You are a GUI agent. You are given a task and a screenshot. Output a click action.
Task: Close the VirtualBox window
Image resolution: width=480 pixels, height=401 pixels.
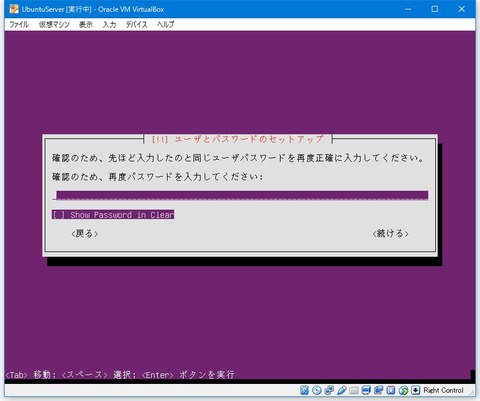(x=462, y=9)
